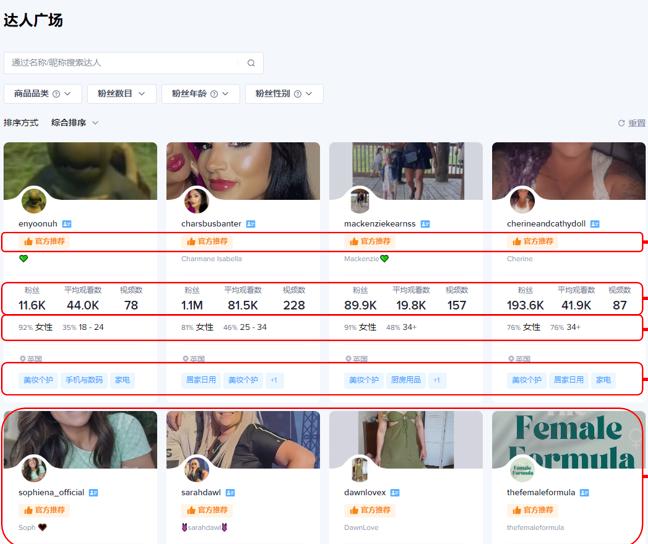Open the mackenziekearnss creator name link
This screenshot has width=648, height=544.
[380, 224]
